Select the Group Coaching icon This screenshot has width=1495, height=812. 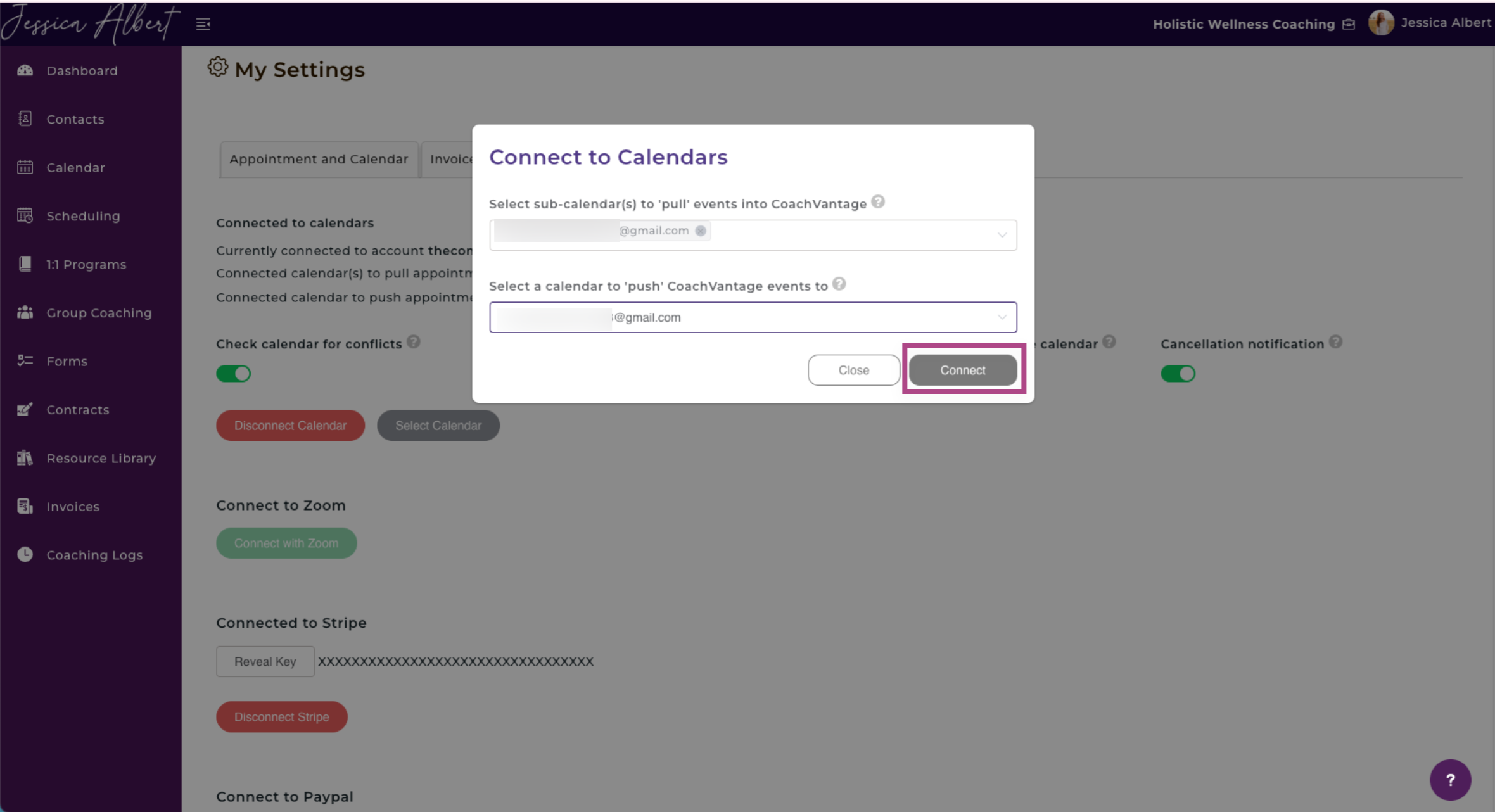coord(25,312)
